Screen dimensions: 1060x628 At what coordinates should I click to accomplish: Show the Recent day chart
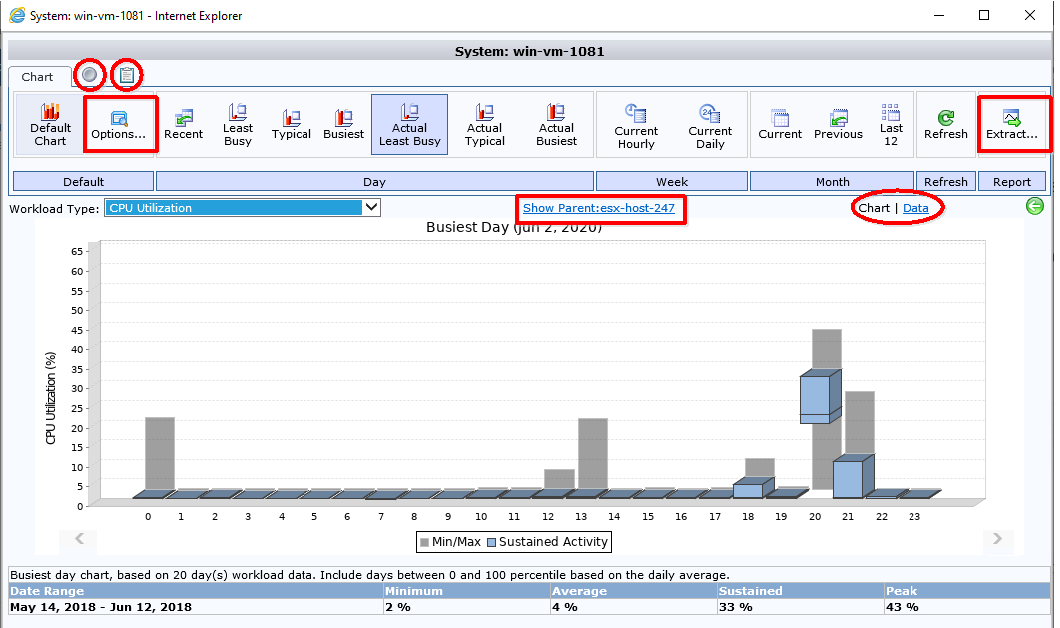point(183,124)
